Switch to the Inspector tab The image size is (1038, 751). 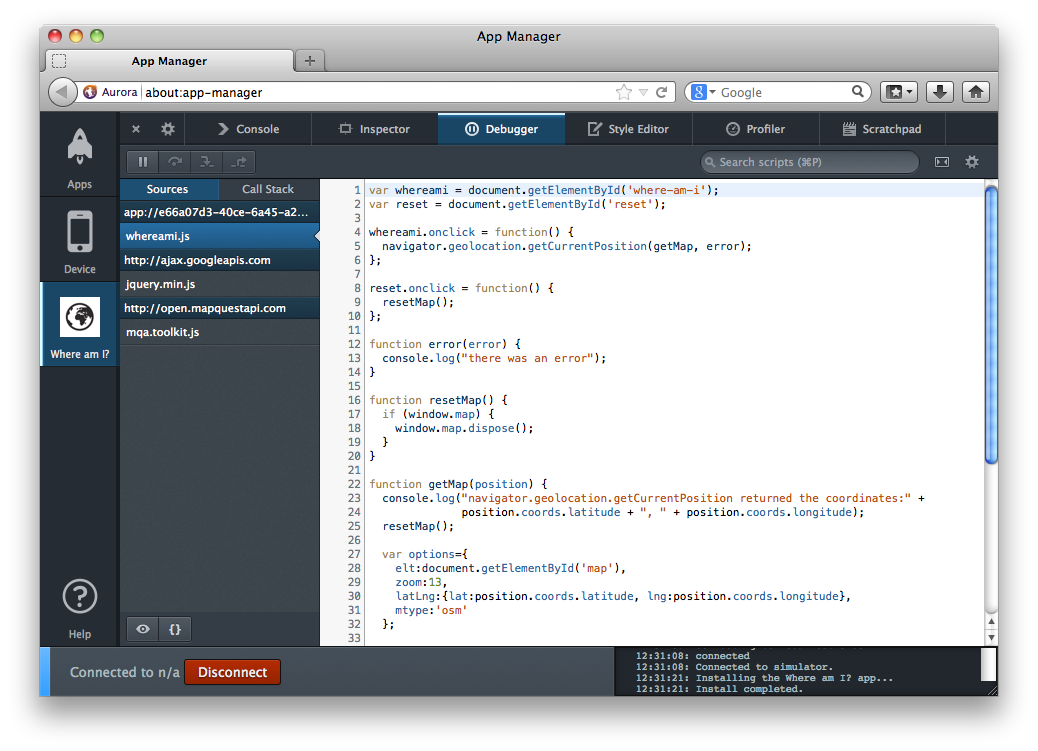375,129
